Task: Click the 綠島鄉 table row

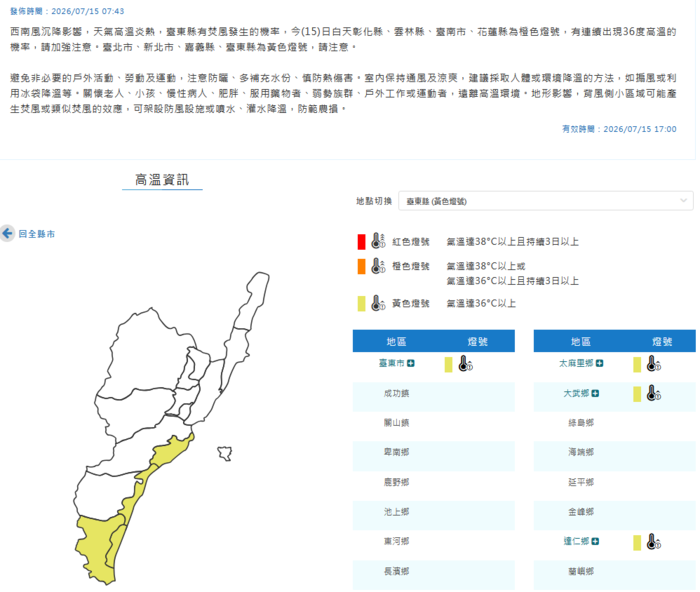Action: (x=614, y=426)
